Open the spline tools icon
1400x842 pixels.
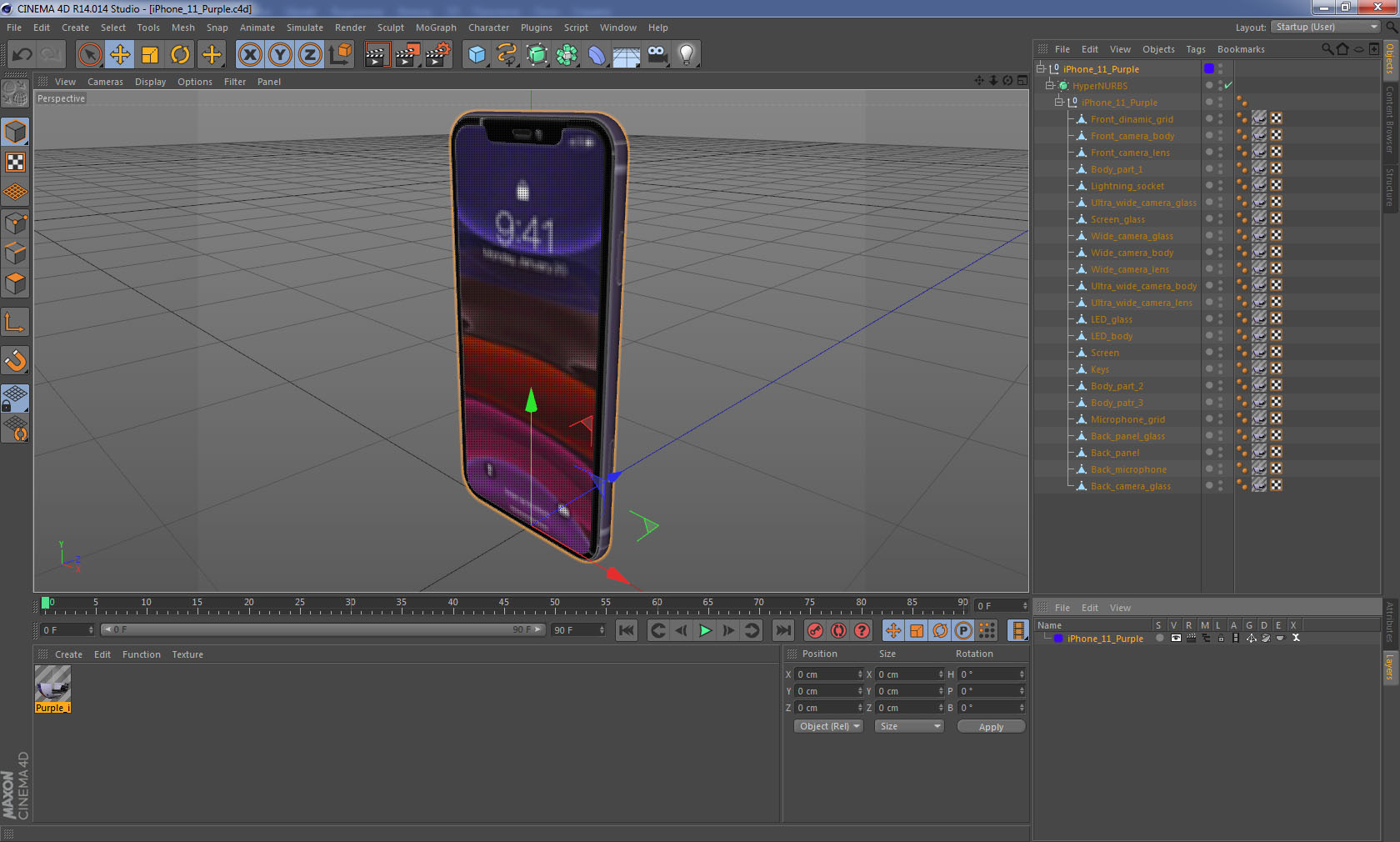507,55
